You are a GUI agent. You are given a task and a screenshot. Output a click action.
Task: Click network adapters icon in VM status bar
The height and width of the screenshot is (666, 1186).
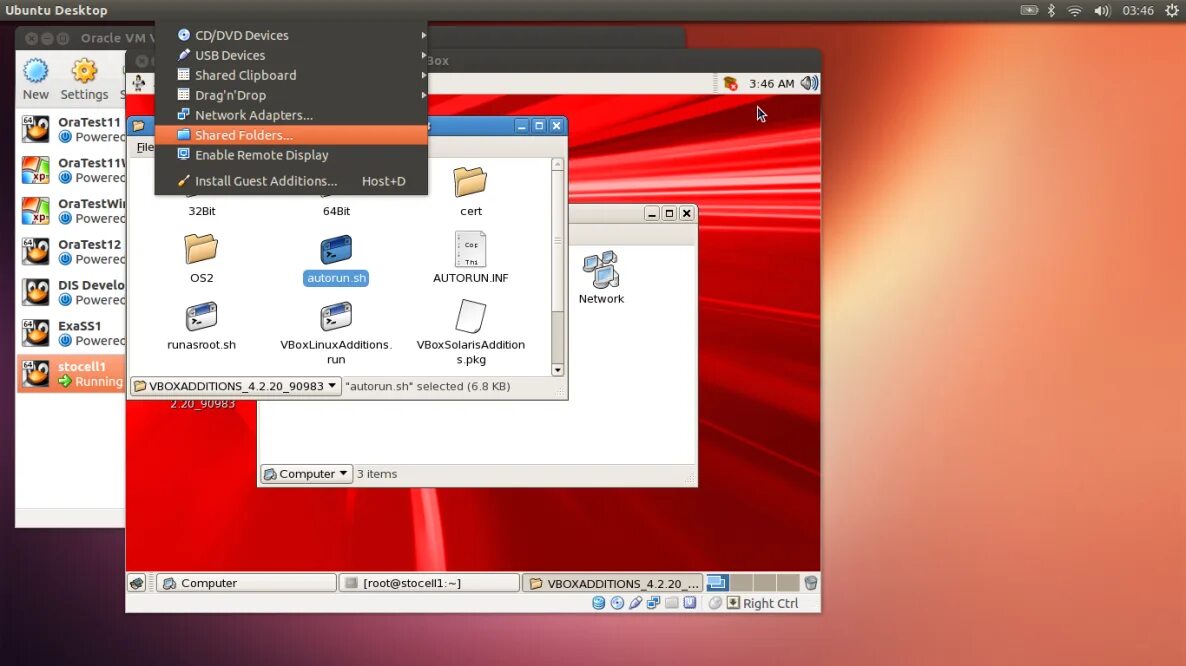pos(654,603)
